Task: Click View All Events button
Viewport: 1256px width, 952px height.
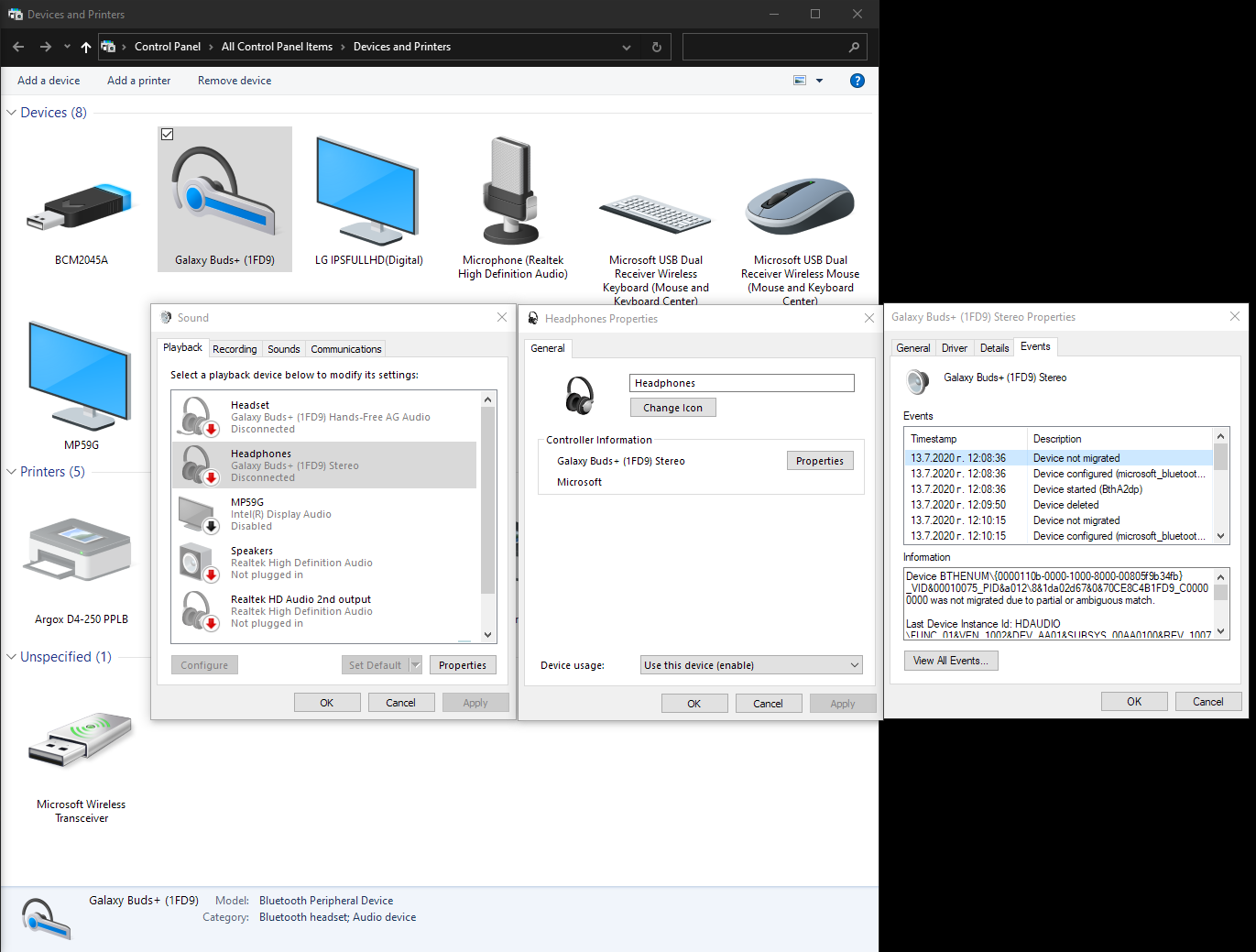Action: (x=951, y=661)
